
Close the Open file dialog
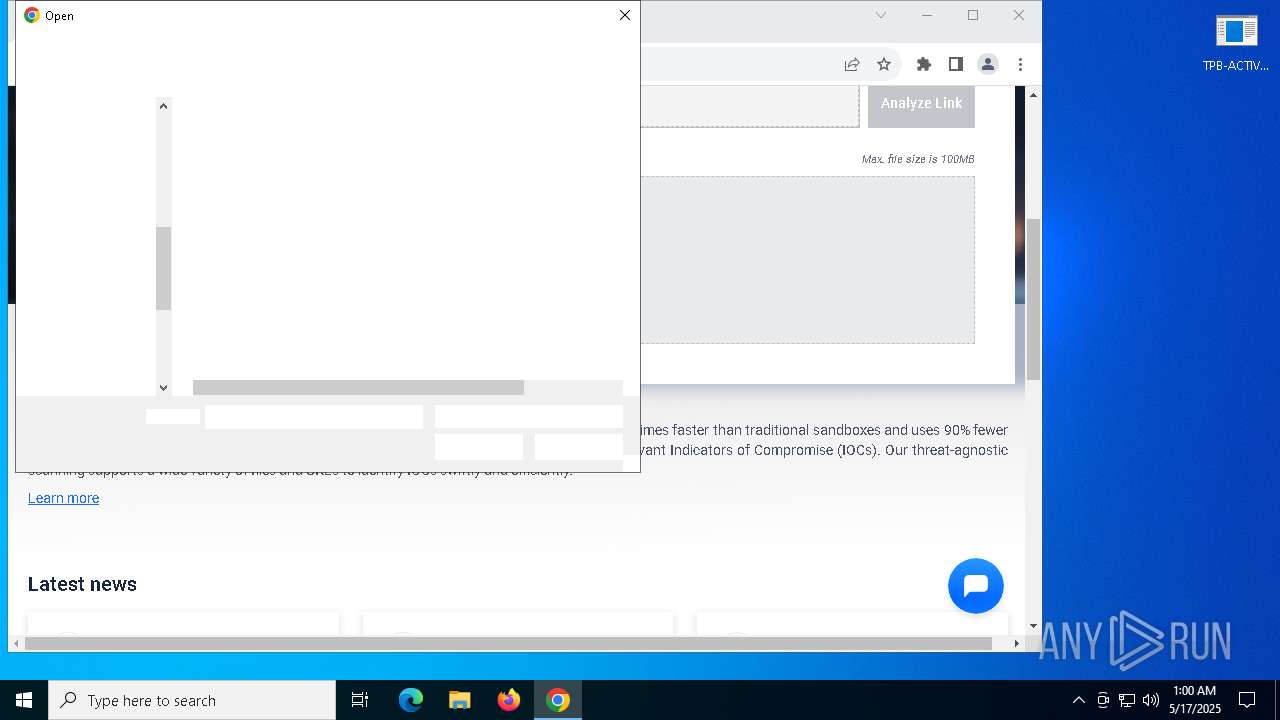click(x=625, y=15)
